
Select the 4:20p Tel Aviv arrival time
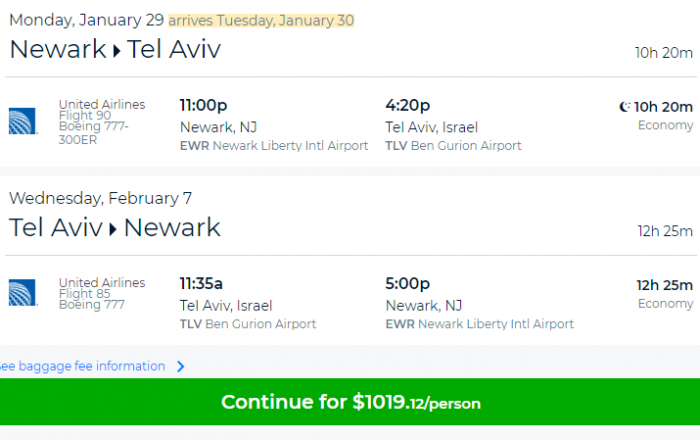[x=408, y=105]
